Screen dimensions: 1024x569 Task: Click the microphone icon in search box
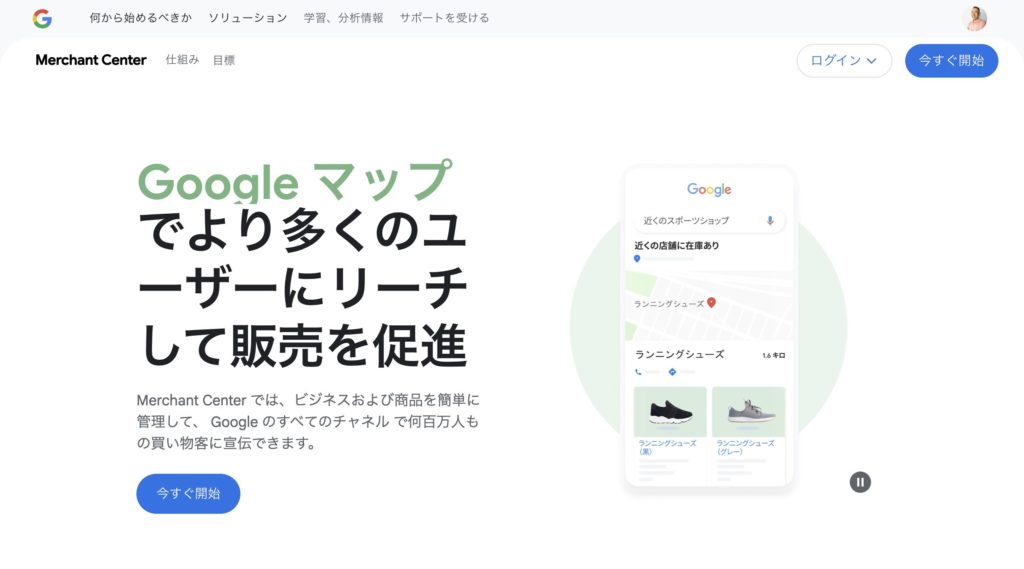pos(770,221)
